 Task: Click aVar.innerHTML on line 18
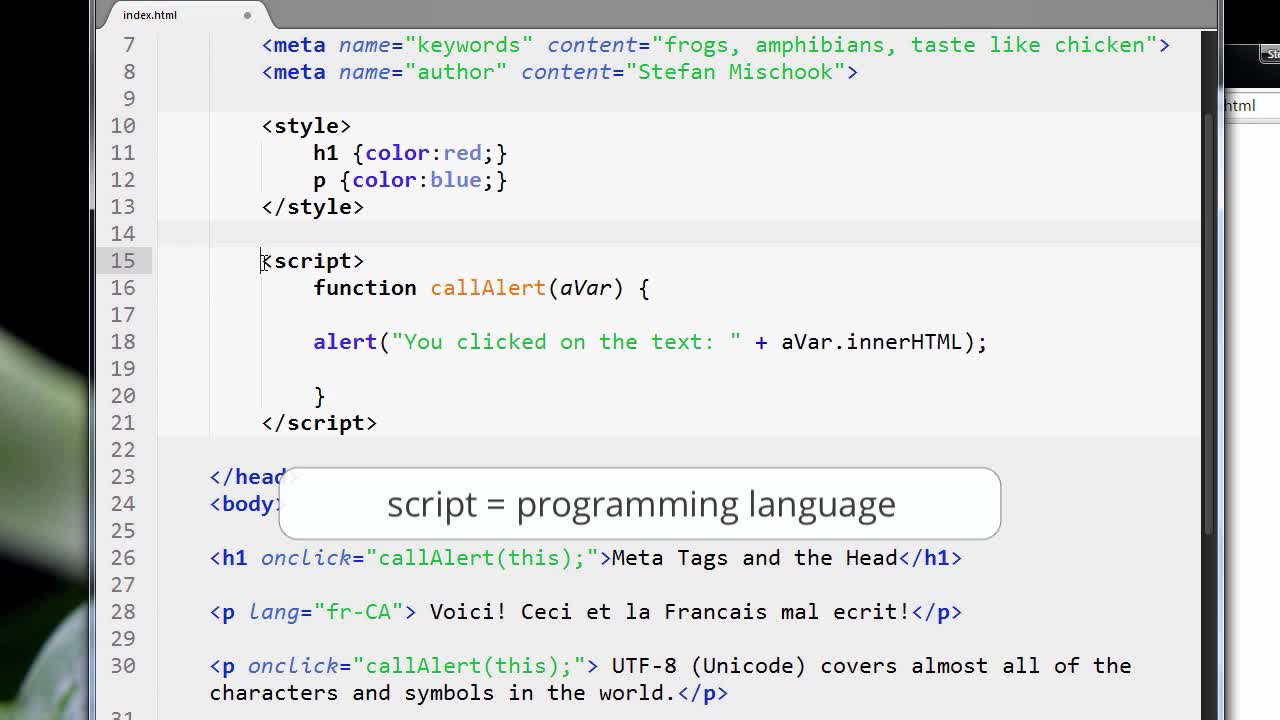[871, 342]
